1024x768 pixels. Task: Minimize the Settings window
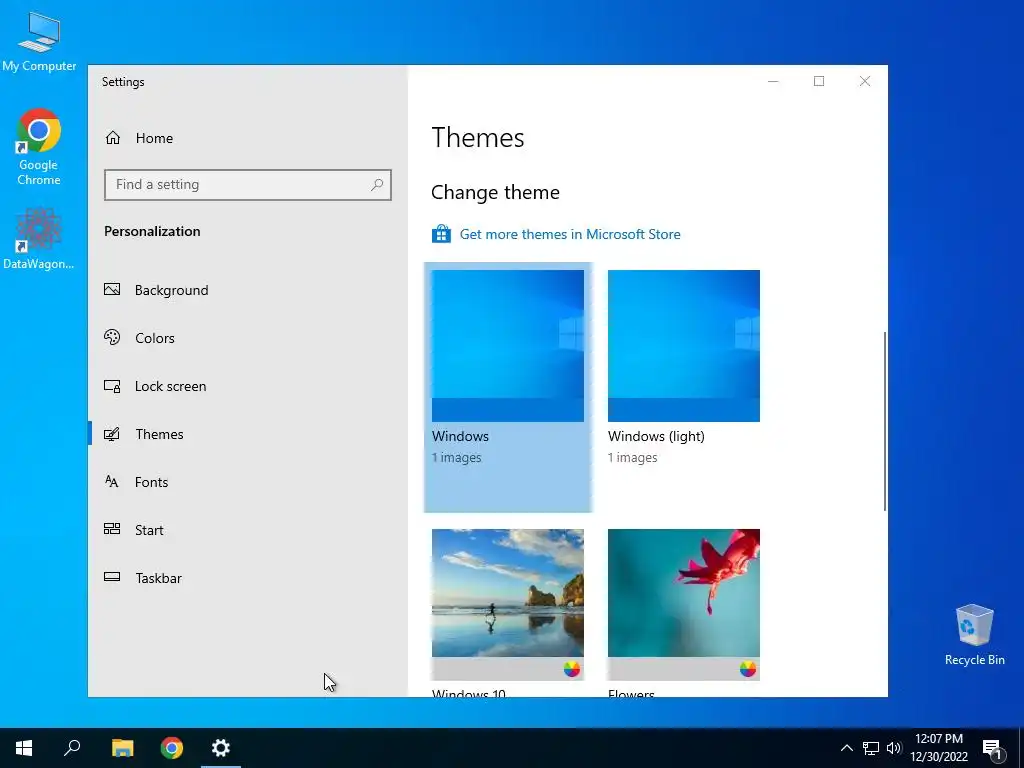[x=773, y=81]
